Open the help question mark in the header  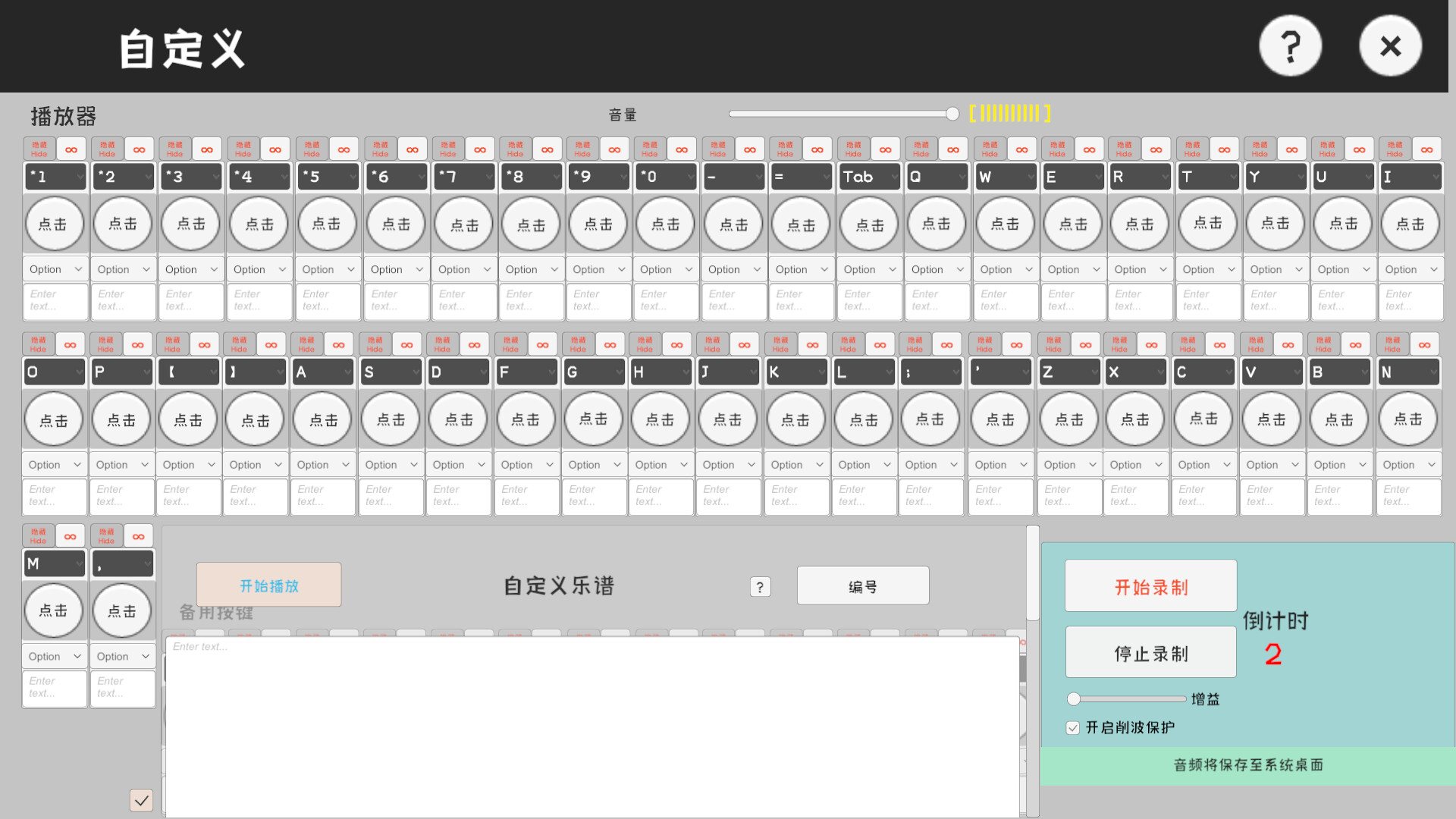click(1290, 45)
